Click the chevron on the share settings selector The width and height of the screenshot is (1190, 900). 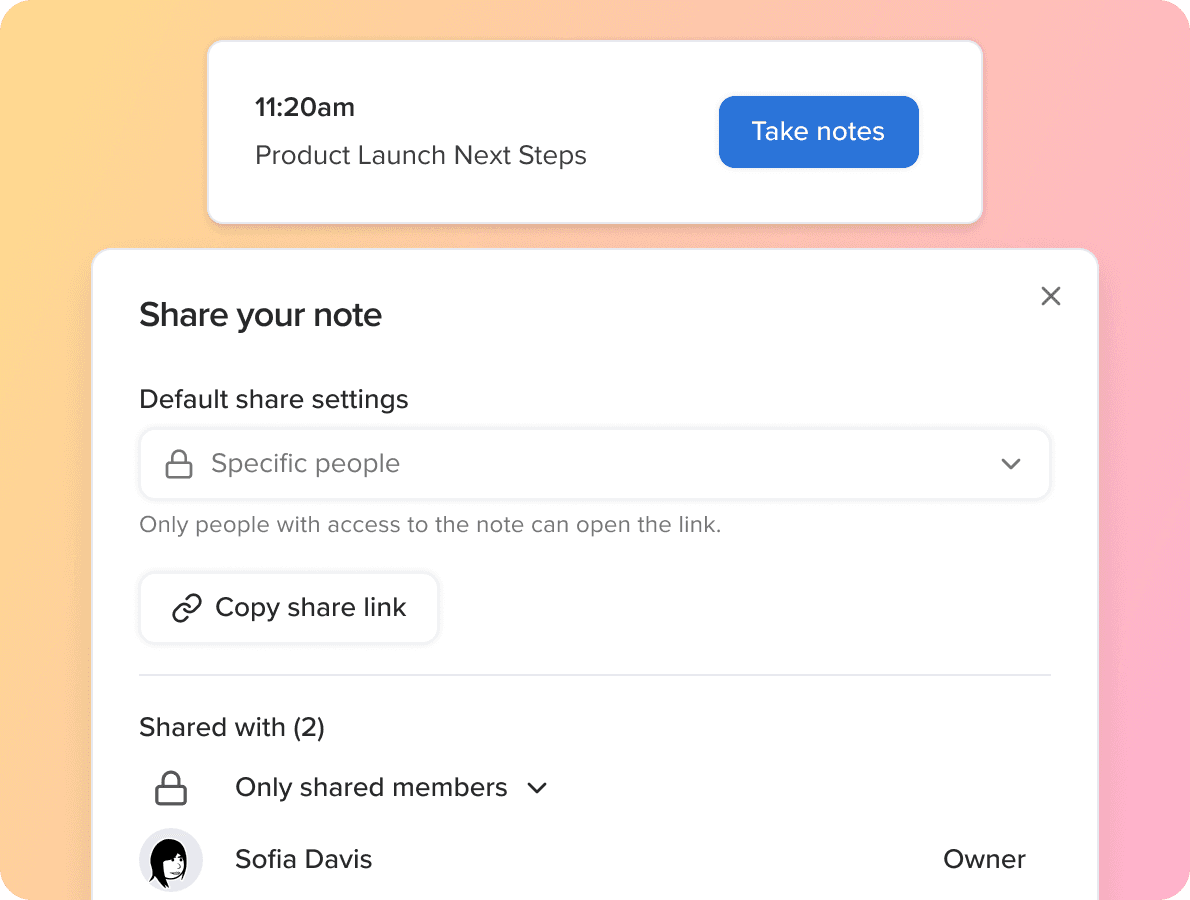click(1011, 464)
